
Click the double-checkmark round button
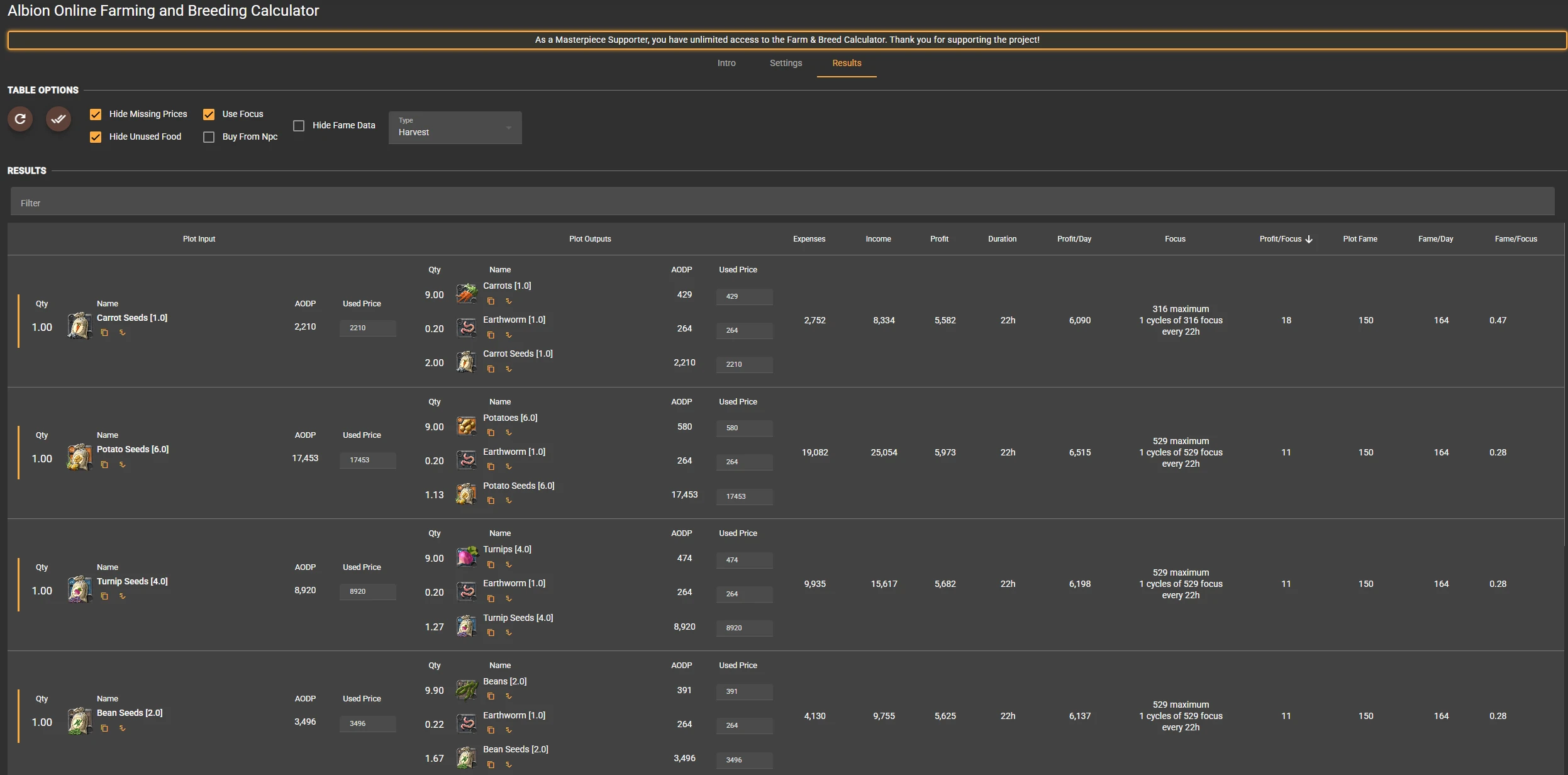click(58, 119)
